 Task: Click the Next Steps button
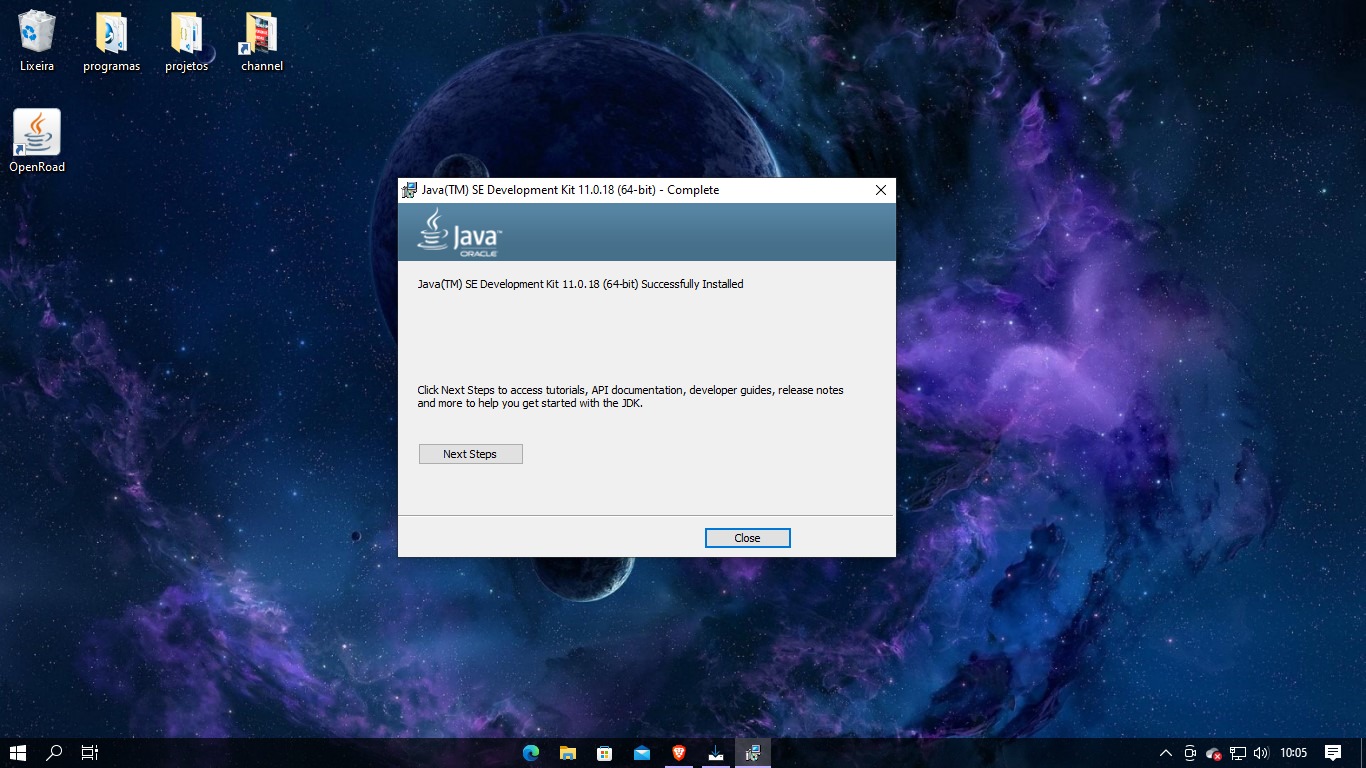coord(470,454)
